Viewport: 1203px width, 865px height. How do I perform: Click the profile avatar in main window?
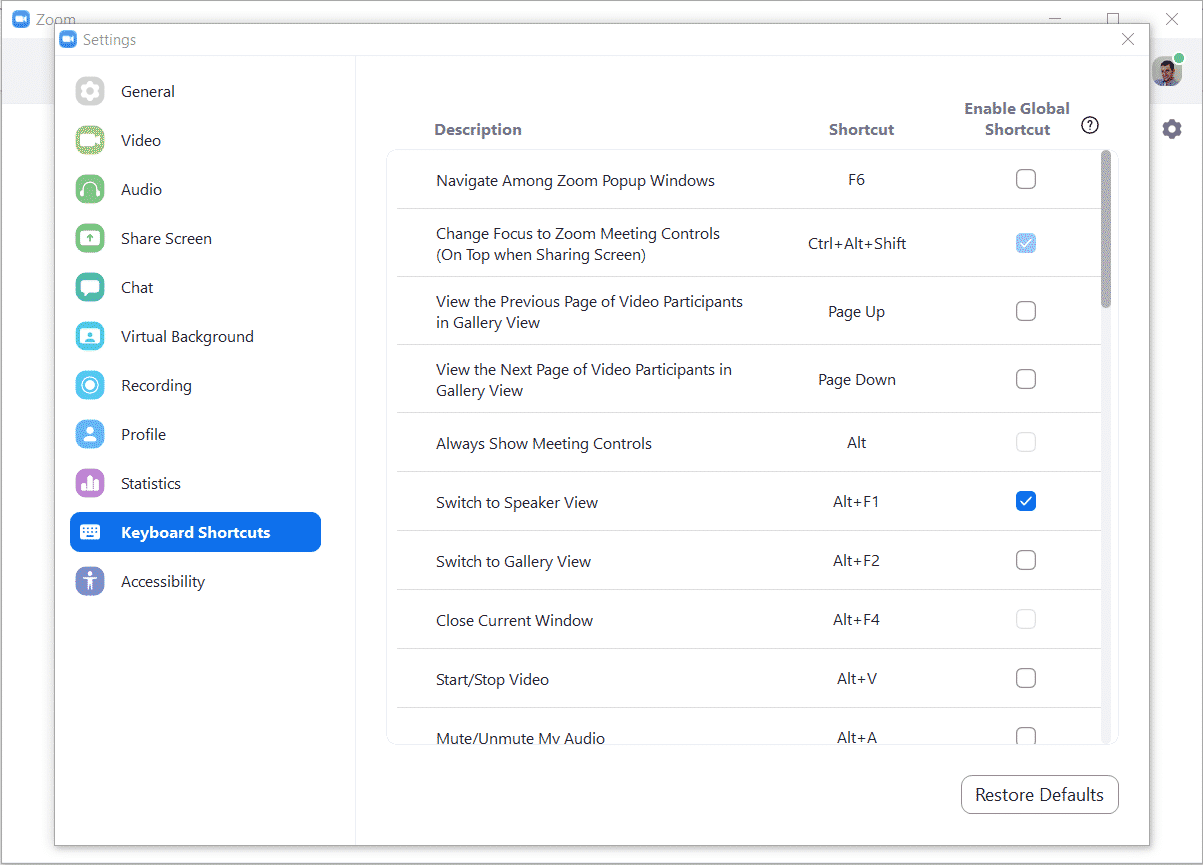click(1166, 71)
